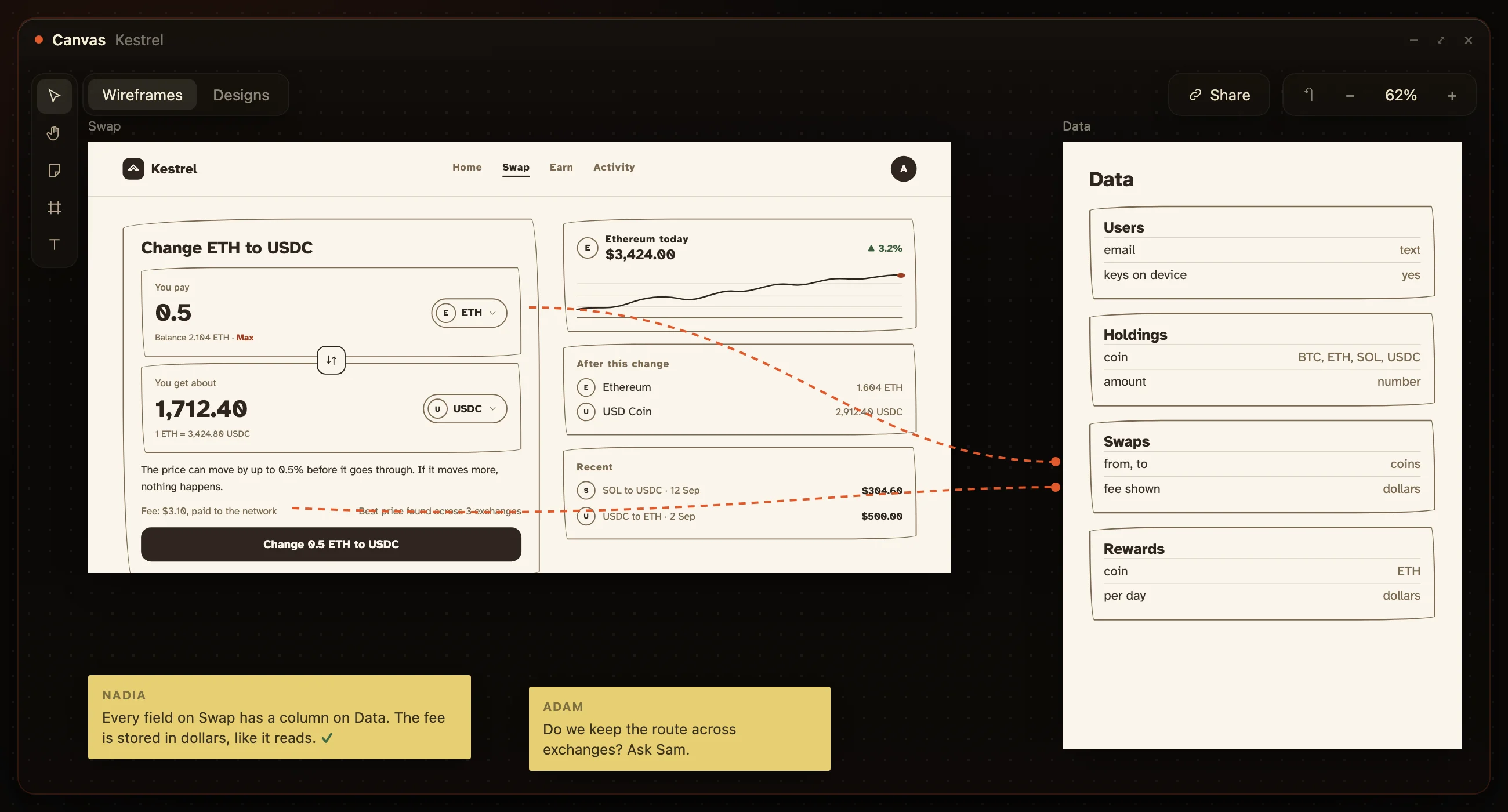Open the USDC coin dropdown

pyautogui.click(x=465, y=409)
